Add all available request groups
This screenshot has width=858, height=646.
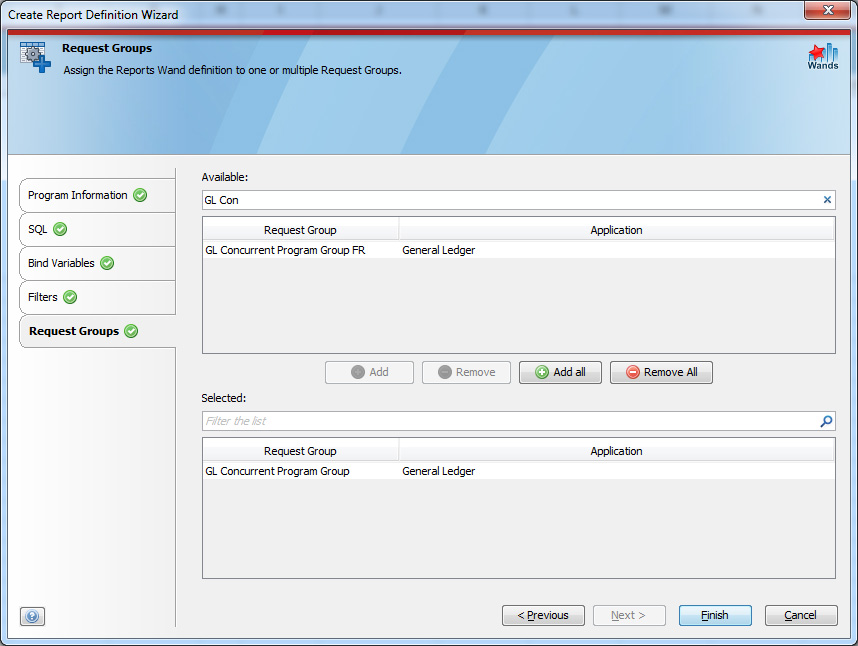point(560,373)
